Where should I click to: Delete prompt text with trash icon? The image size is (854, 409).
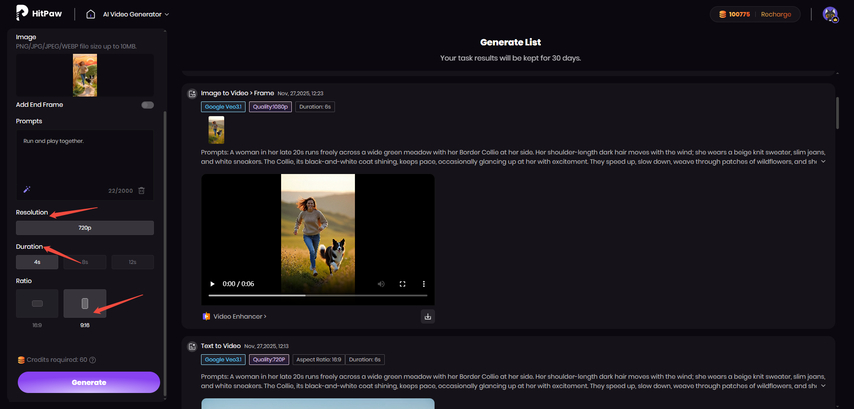click(x=141, y=190)
